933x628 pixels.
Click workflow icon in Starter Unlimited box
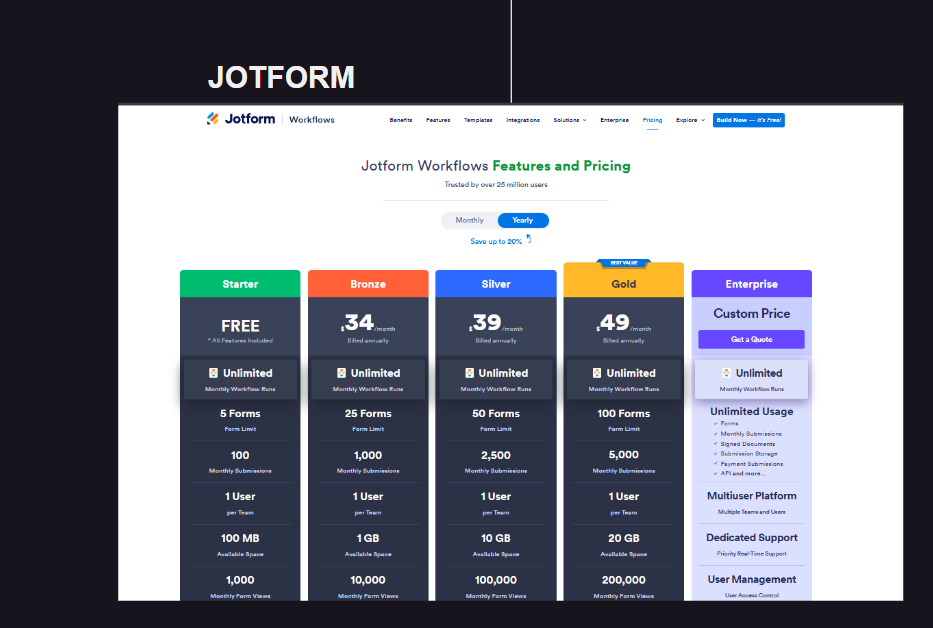click(213, 373)
